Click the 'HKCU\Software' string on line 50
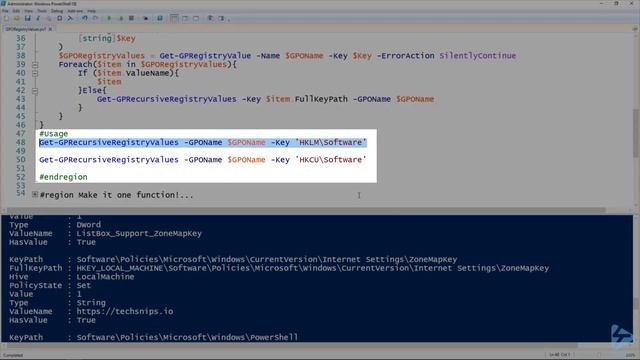 [331, 160]
